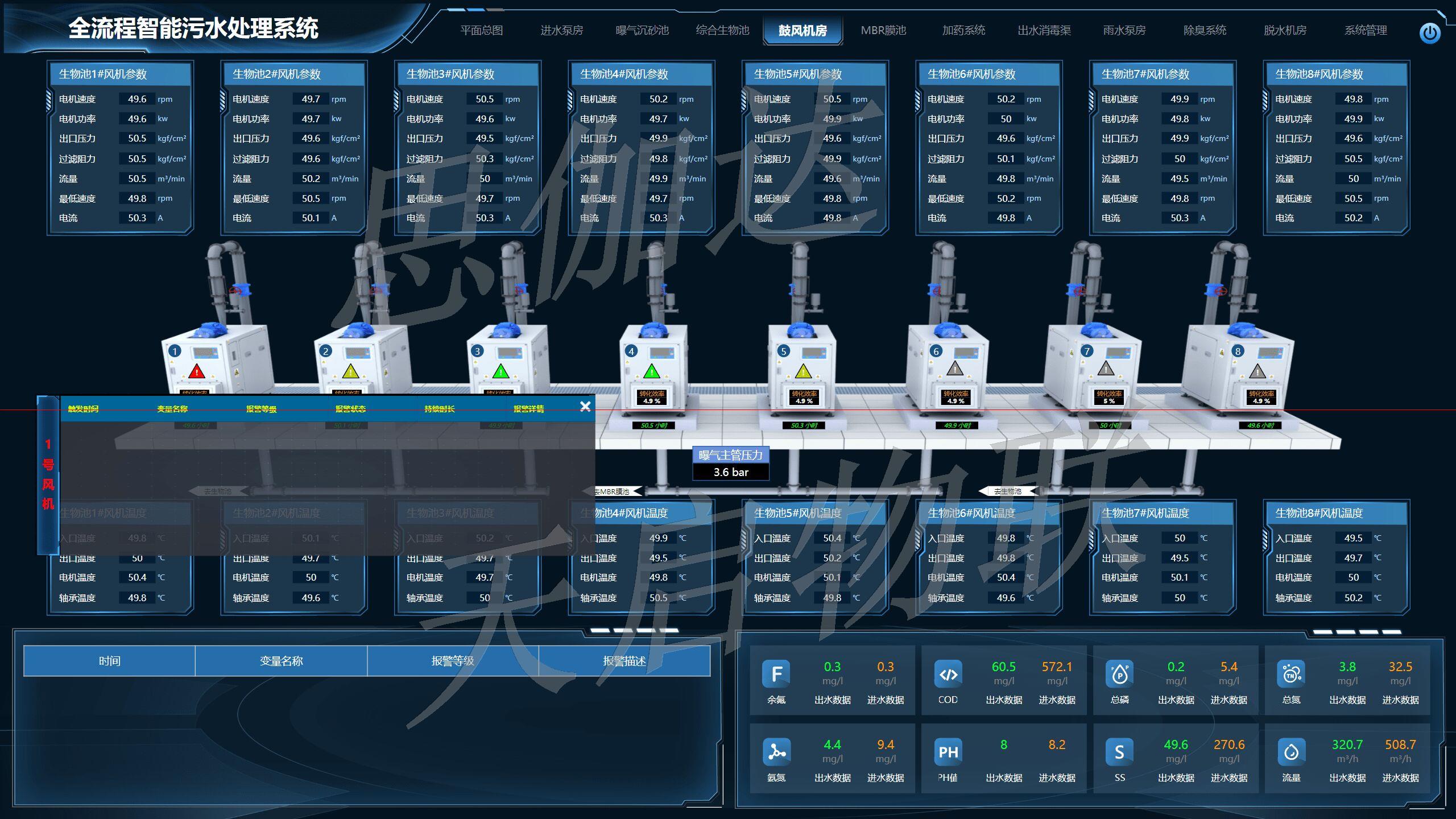Click 触发时间 column in popup
The image size is (1456, 819).
point(83,409)
